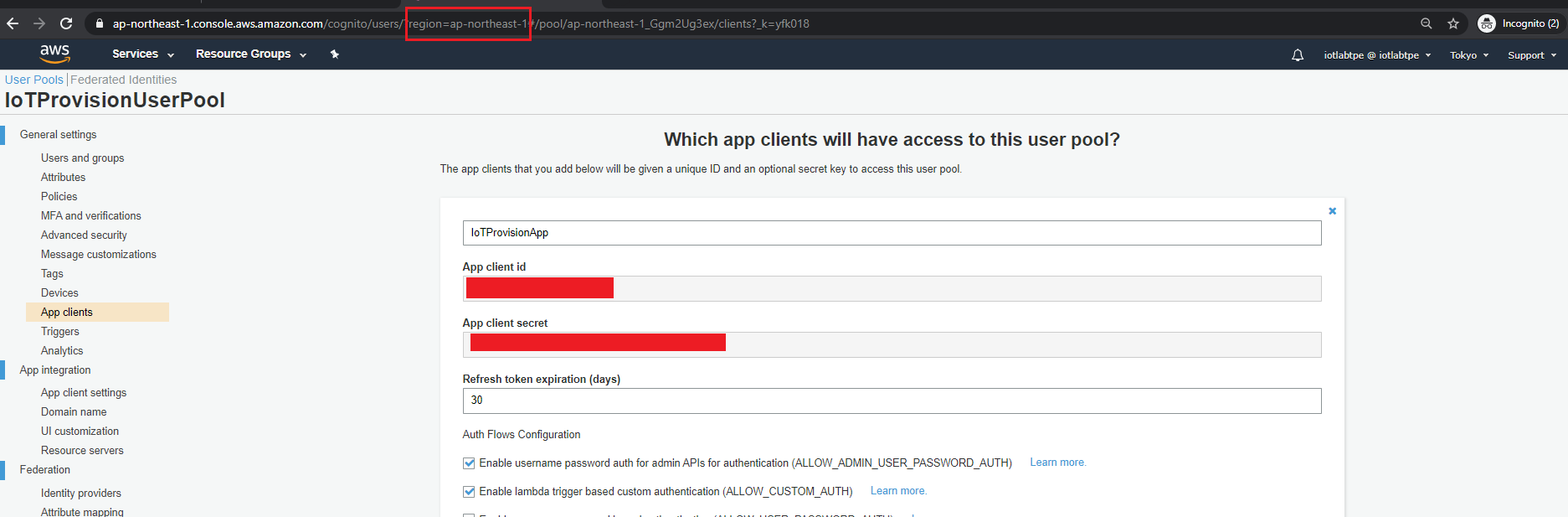1568x517 pixels.
Task: Open Resource servers
Action: pos(82,451)
